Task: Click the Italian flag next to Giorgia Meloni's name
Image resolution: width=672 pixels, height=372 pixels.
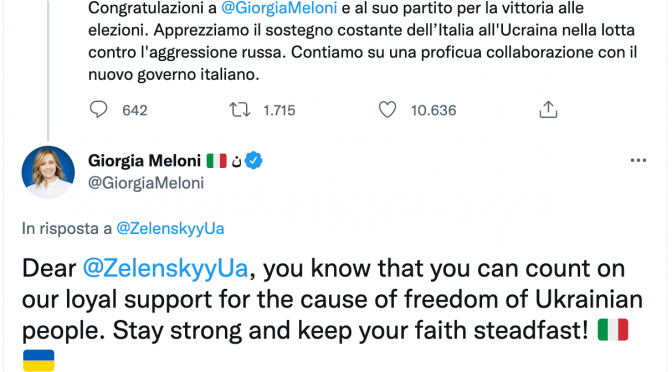Action: coord(216,161)
